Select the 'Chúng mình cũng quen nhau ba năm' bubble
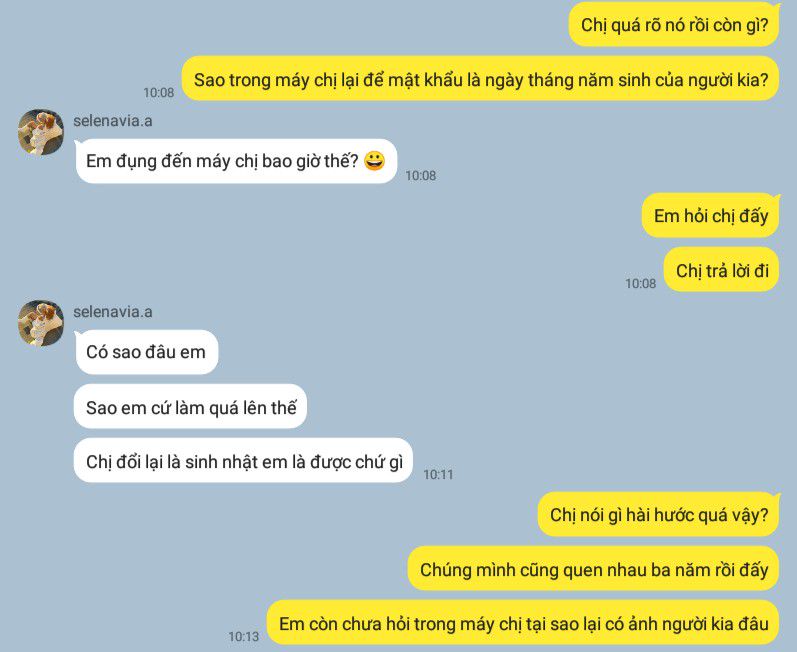The image size is (797, 652). point(594,569)
